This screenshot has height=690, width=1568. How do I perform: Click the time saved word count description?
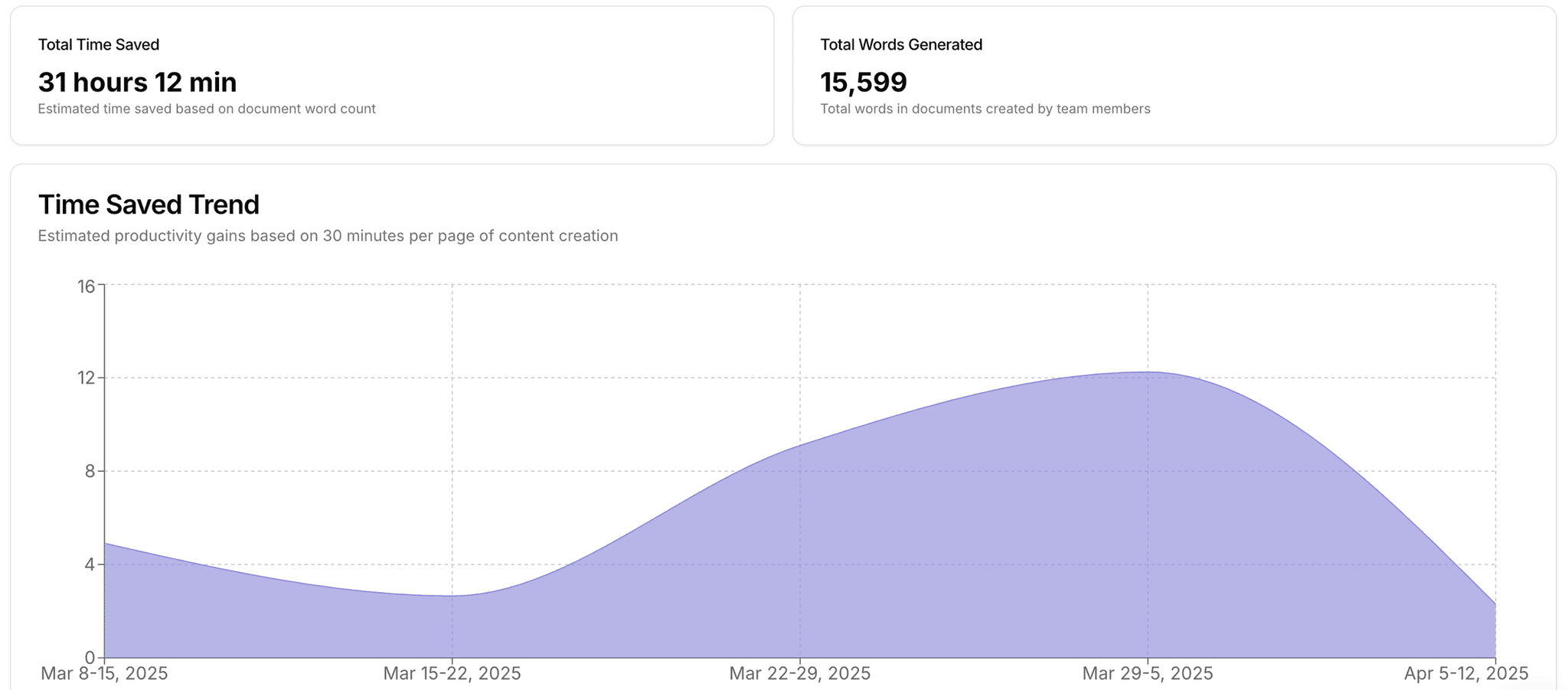[207, 109]
